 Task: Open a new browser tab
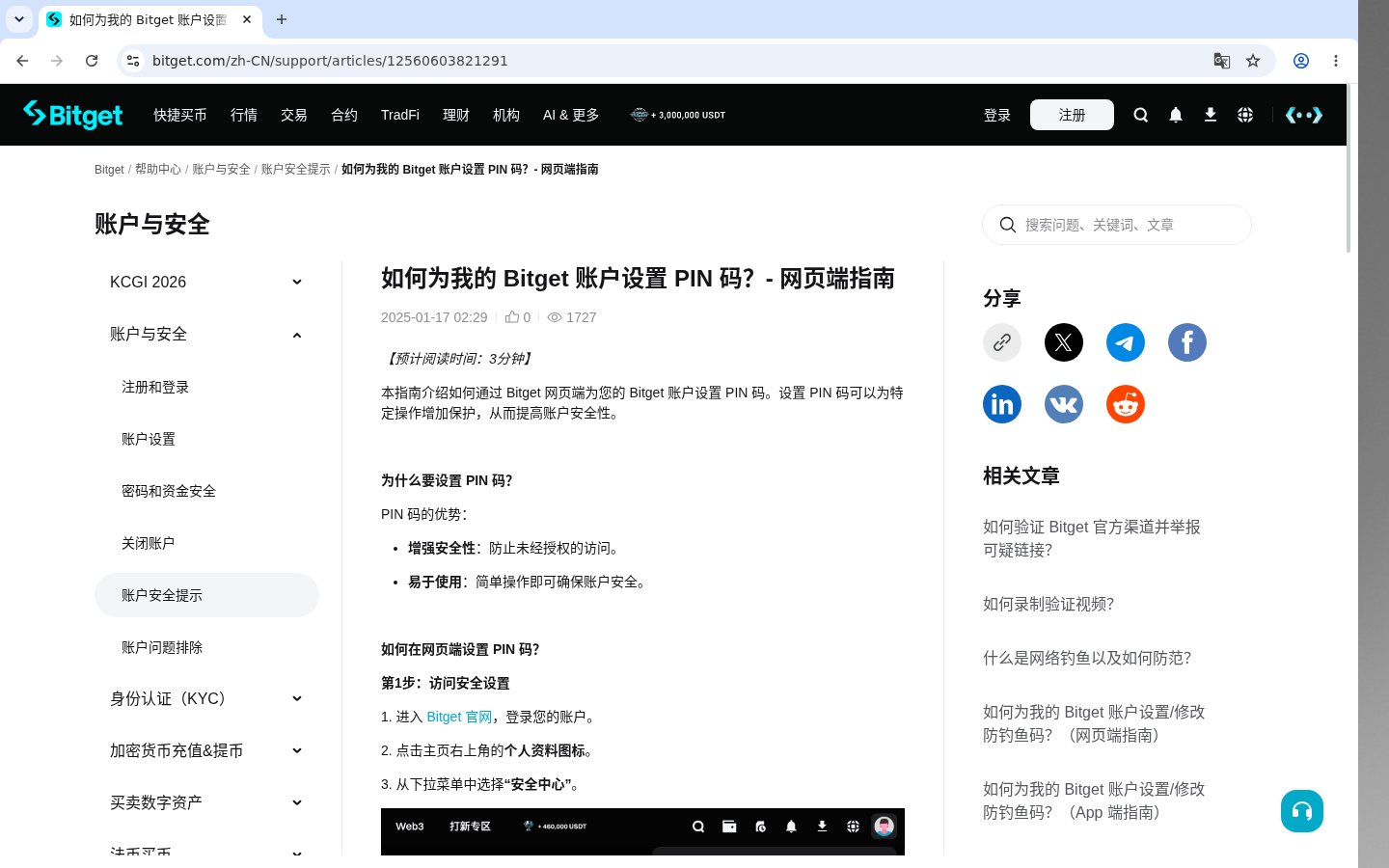282,19
